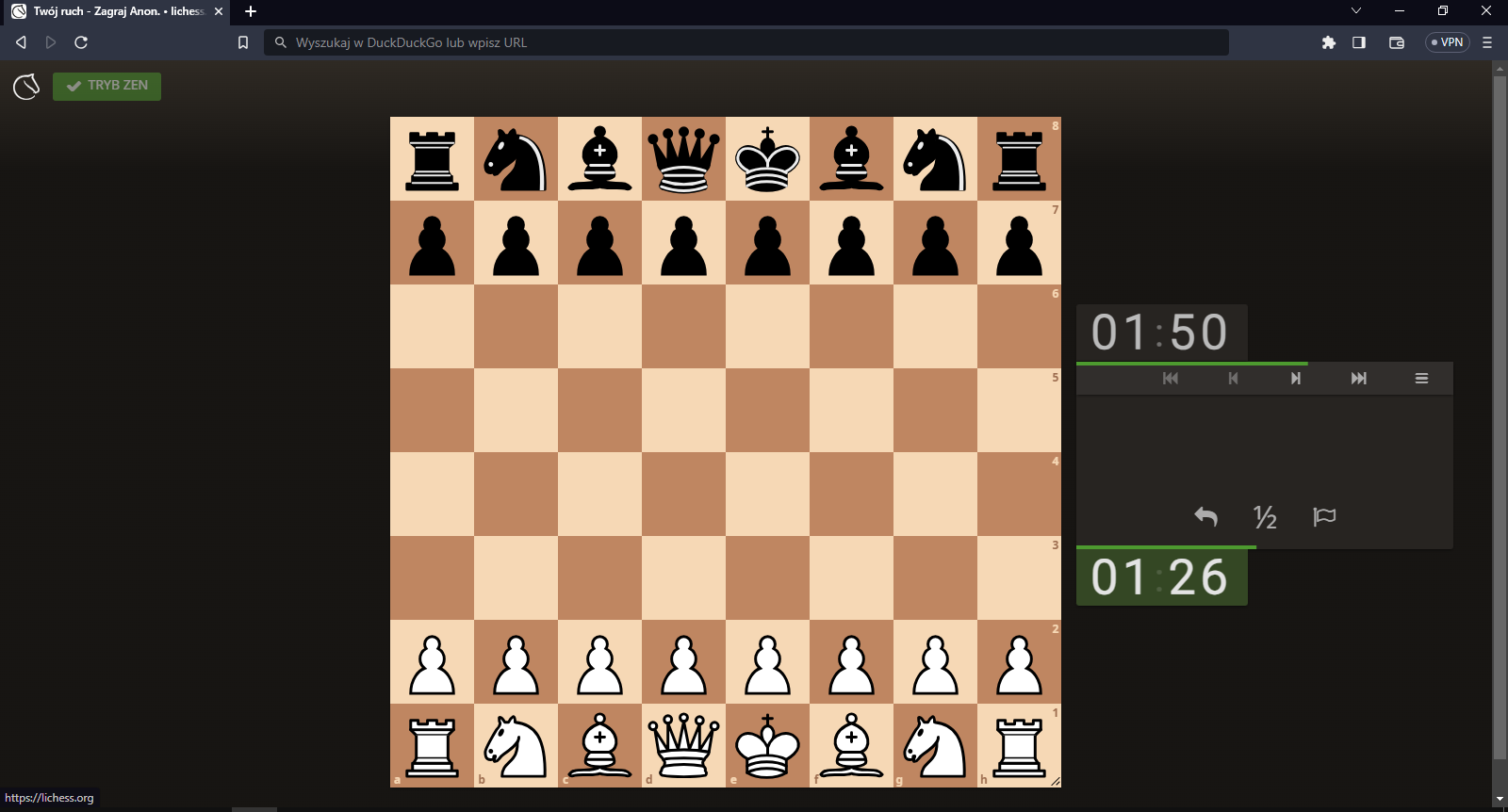The image size is (1508, 812).
Task: Click the black queen on d8
Action: click(x=683, y=158)
